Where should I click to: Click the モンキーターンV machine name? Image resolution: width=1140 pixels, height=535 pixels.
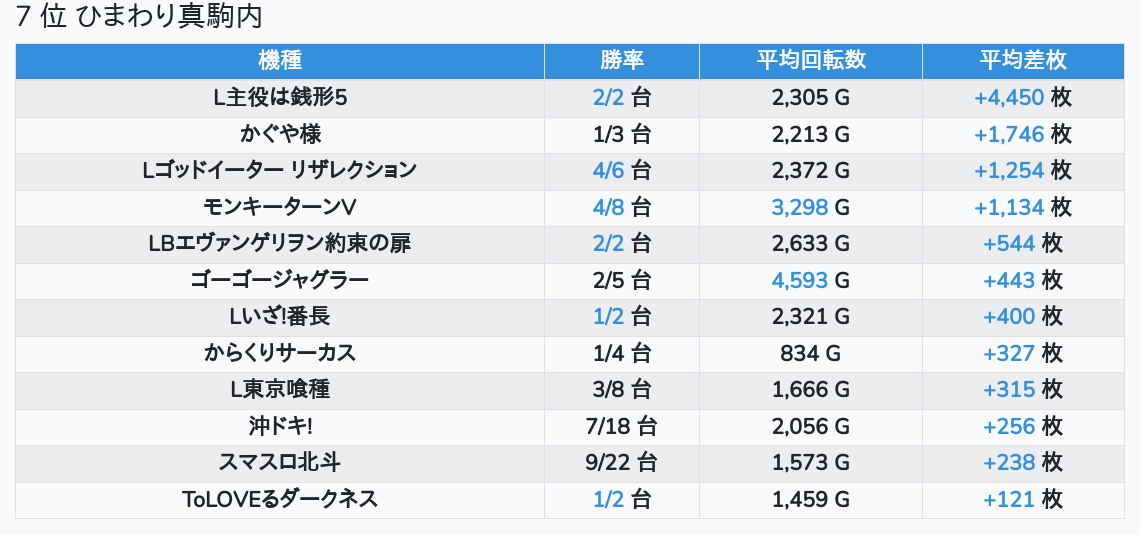click(x=280, y=207)
